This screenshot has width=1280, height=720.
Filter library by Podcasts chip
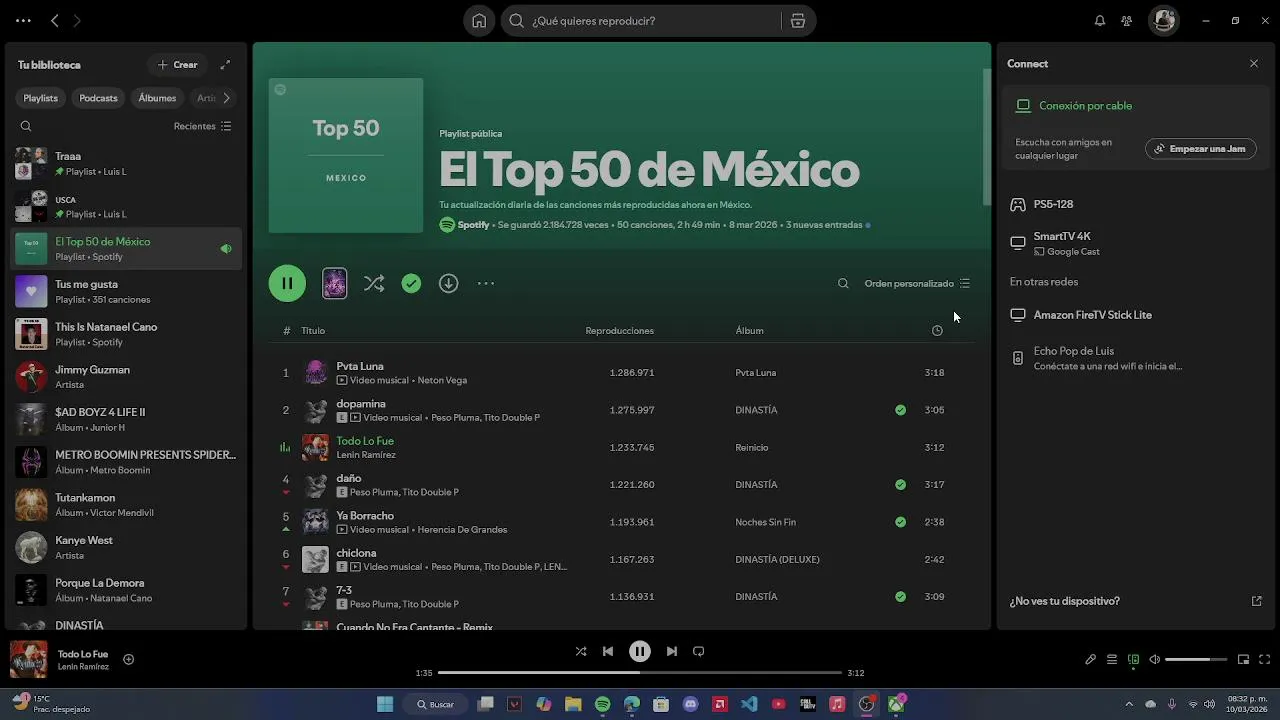pos(98,98)
